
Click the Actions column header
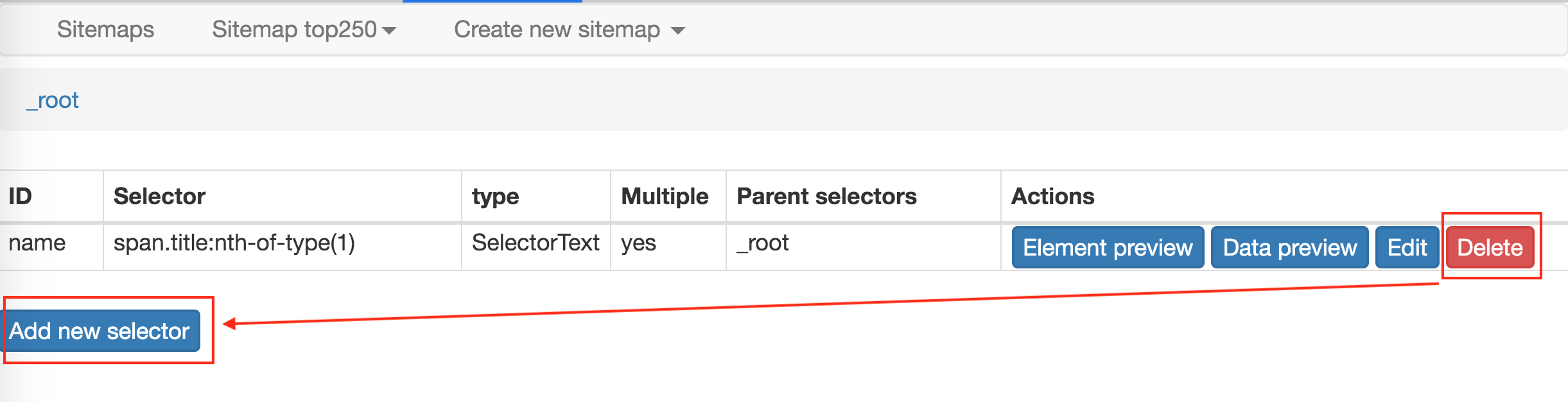(1052, 196)
